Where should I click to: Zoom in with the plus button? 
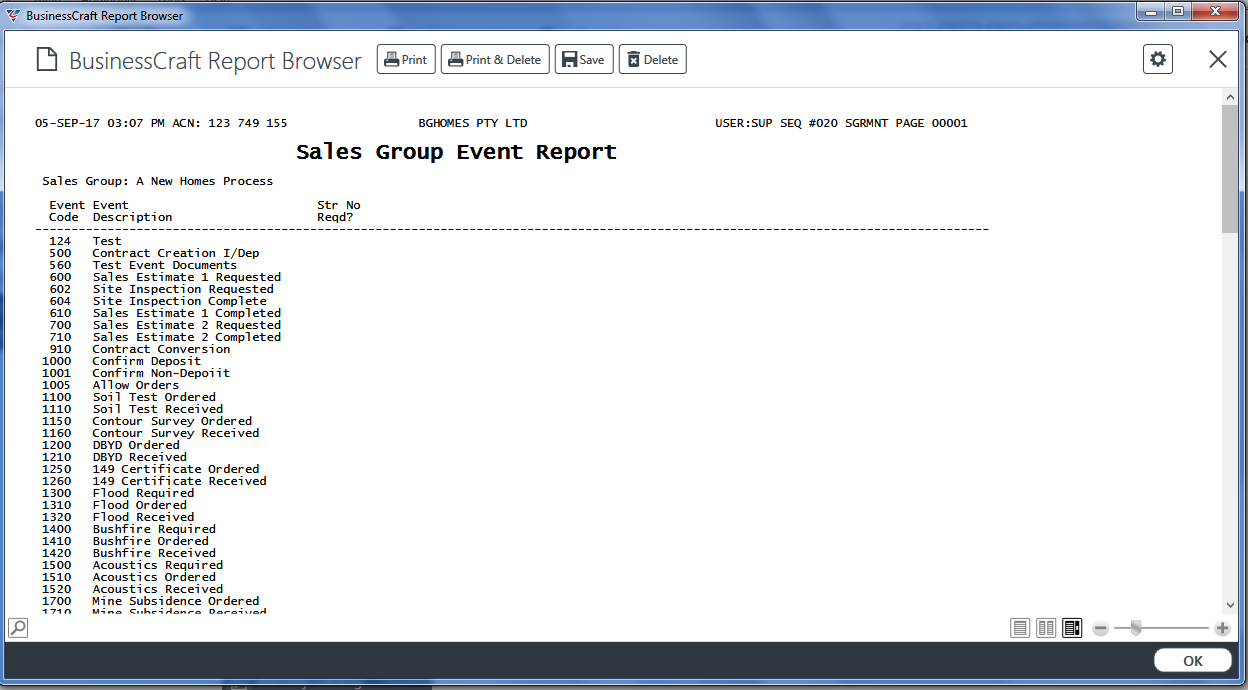coord(1222,628)
